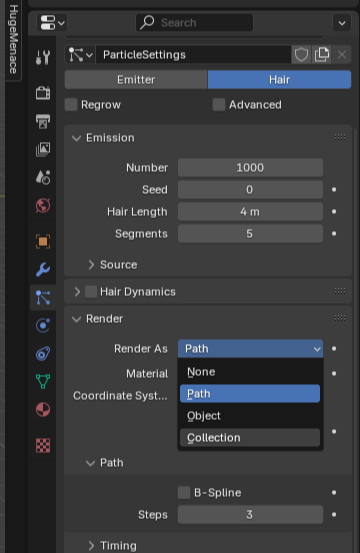The width and height of the screenshot is (360, 553).
Task: Click Emission panel drag grip
Action: pos(340,137)
